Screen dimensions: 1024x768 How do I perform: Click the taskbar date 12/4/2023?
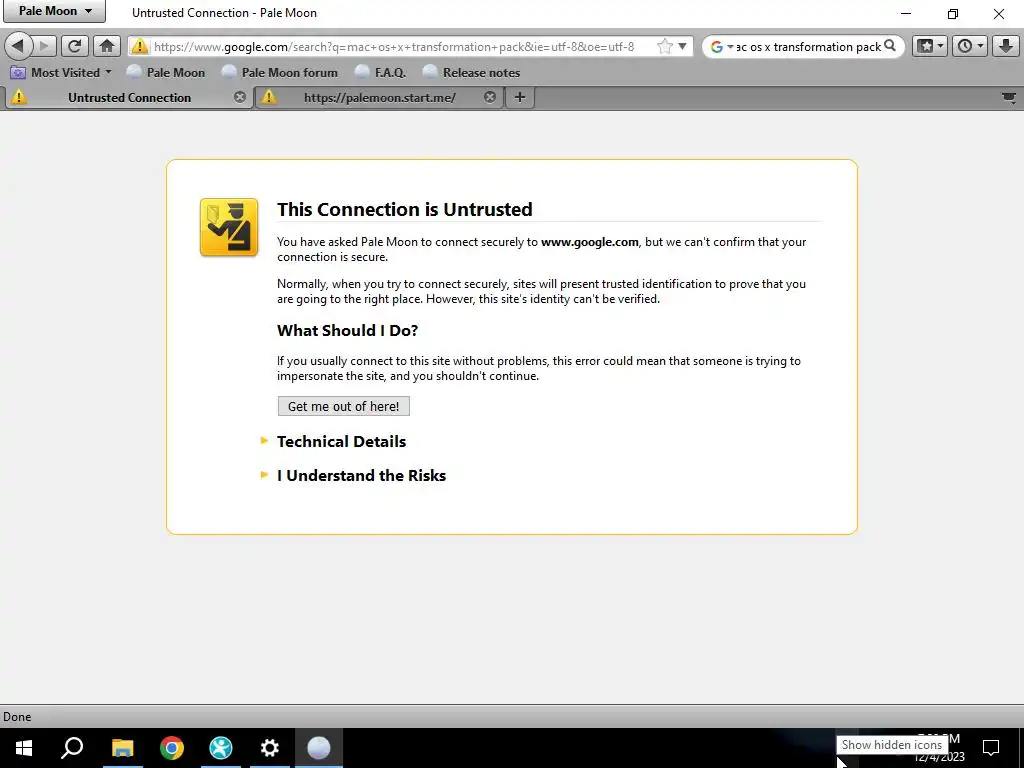pyautogui.click(x=940, y=758)
